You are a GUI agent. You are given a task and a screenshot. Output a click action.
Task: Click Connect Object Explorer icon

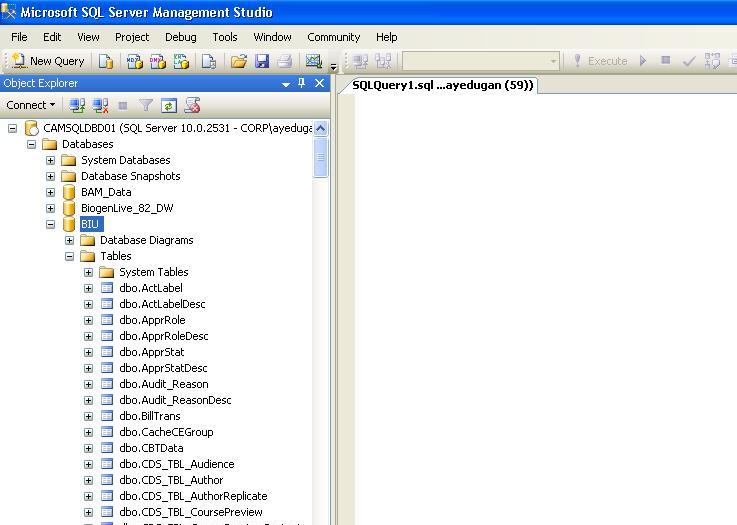click(77, 105)
